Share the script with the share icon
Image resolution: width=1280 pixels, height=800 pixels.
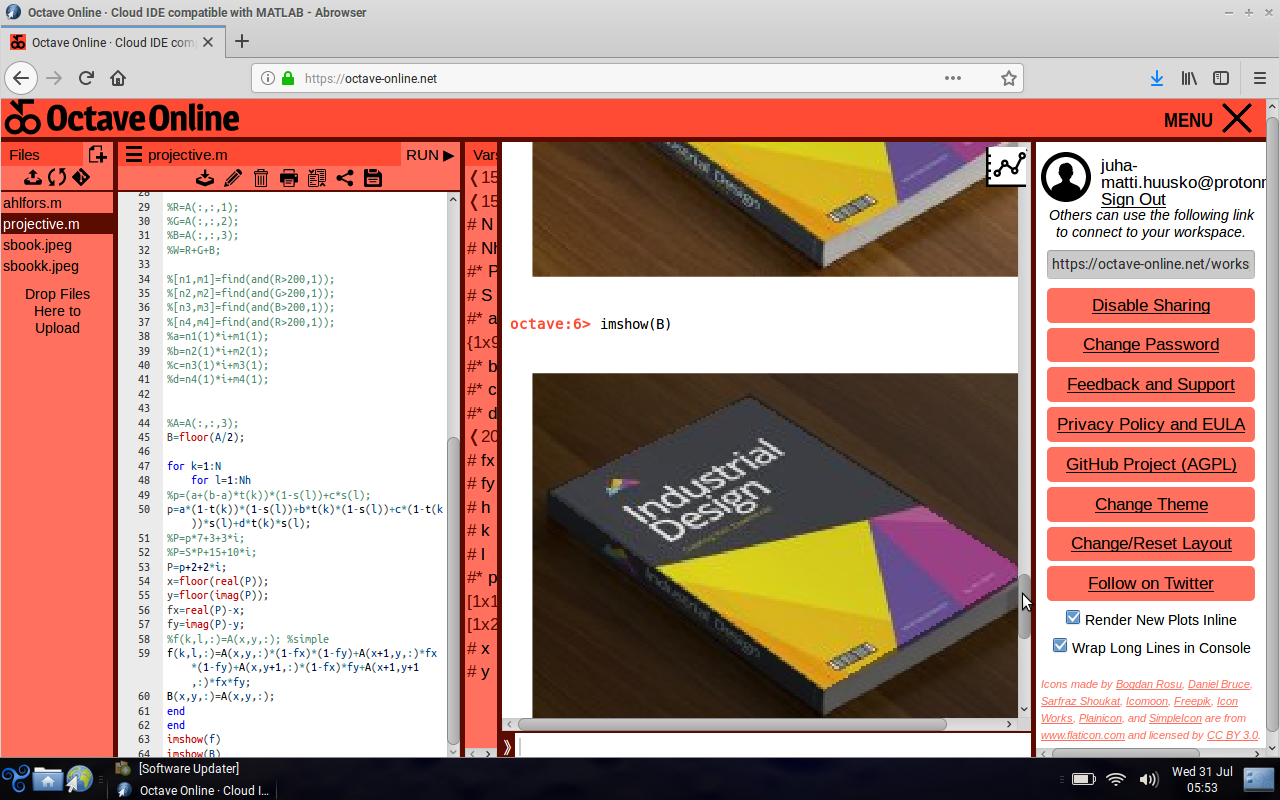tap(345, 178)
